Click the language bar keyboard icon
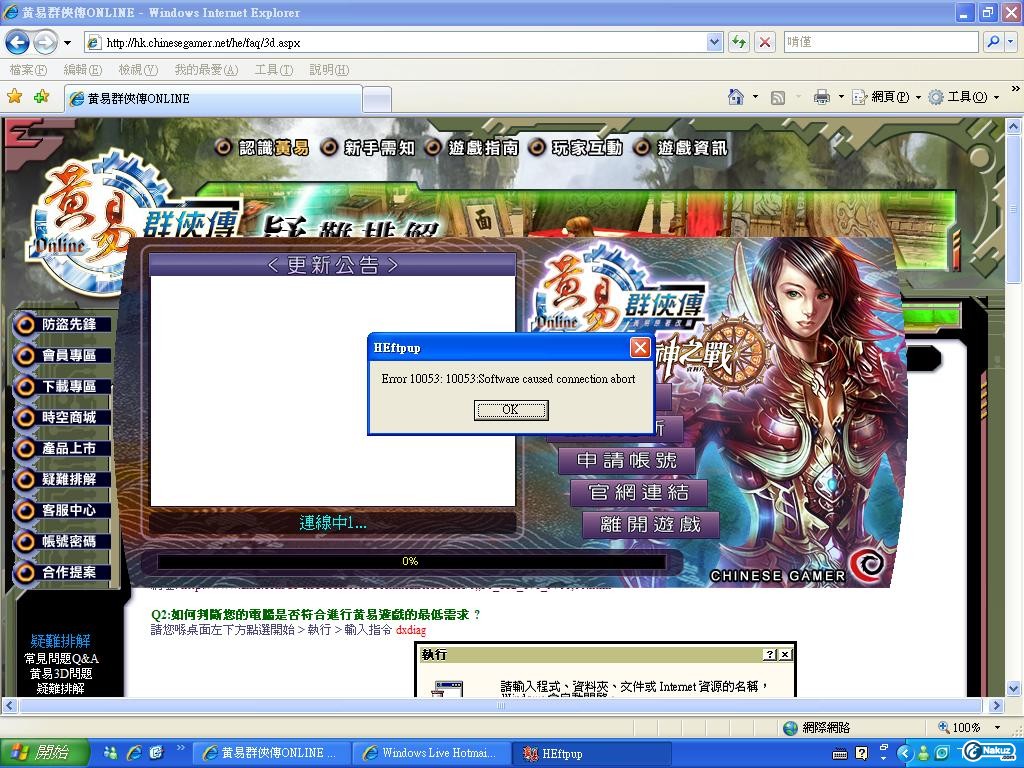 [x=840, y=754]
